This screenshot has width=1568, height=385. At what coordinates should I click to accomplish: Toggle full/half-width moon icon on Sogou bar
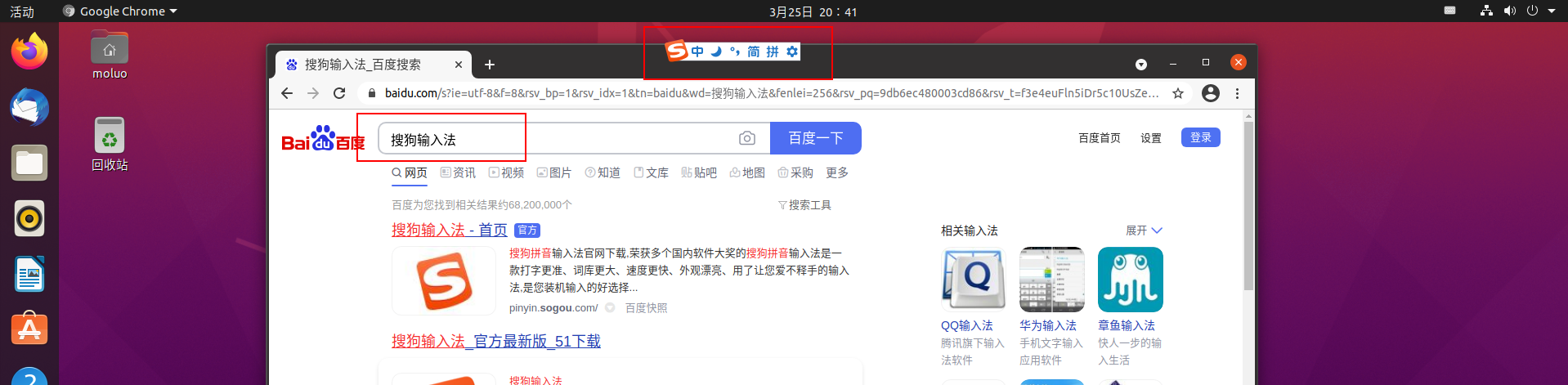click(716, 51)
